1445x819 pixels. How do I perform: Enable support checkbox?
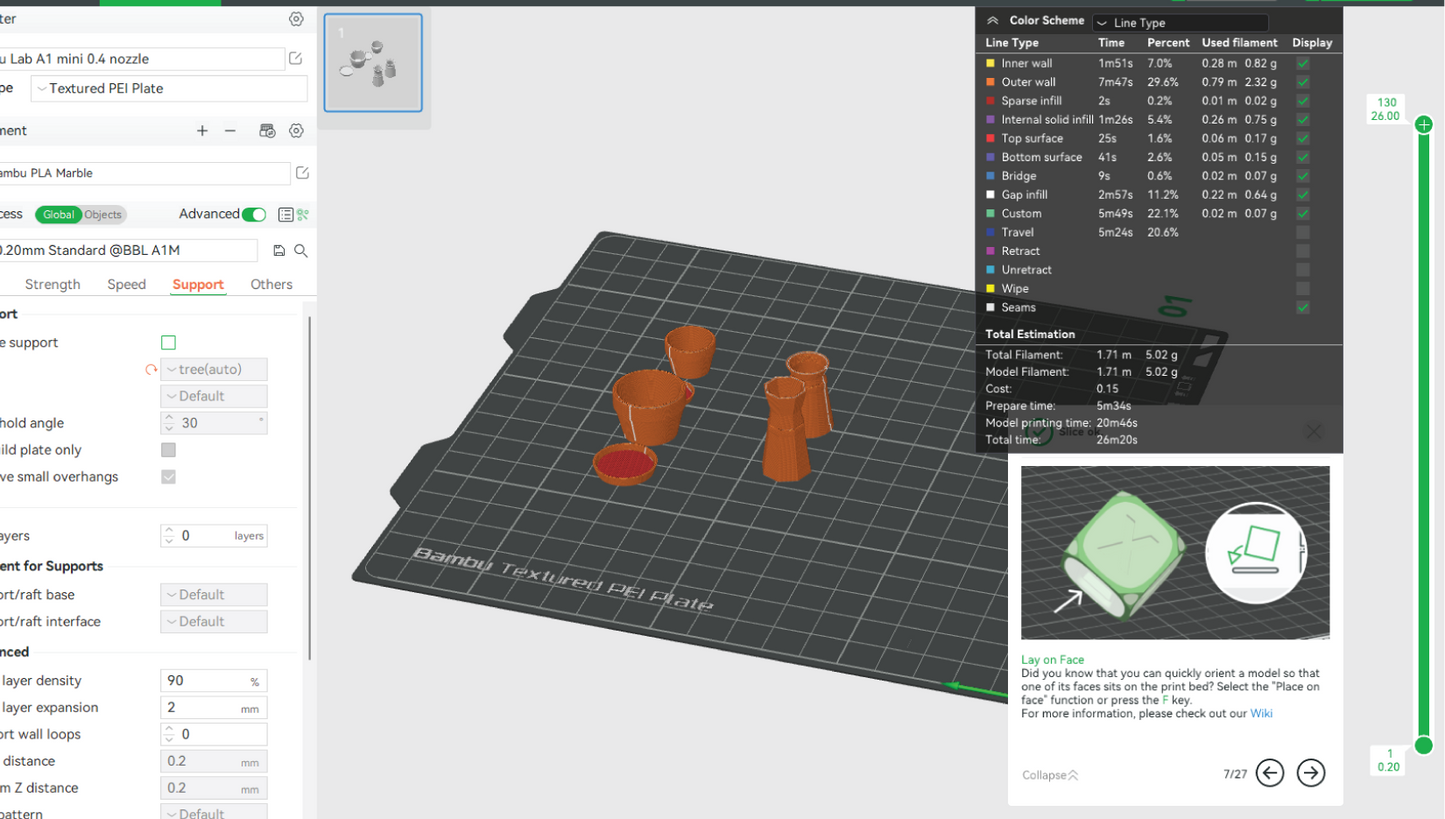pyautogui.click(x=168, y=343)
